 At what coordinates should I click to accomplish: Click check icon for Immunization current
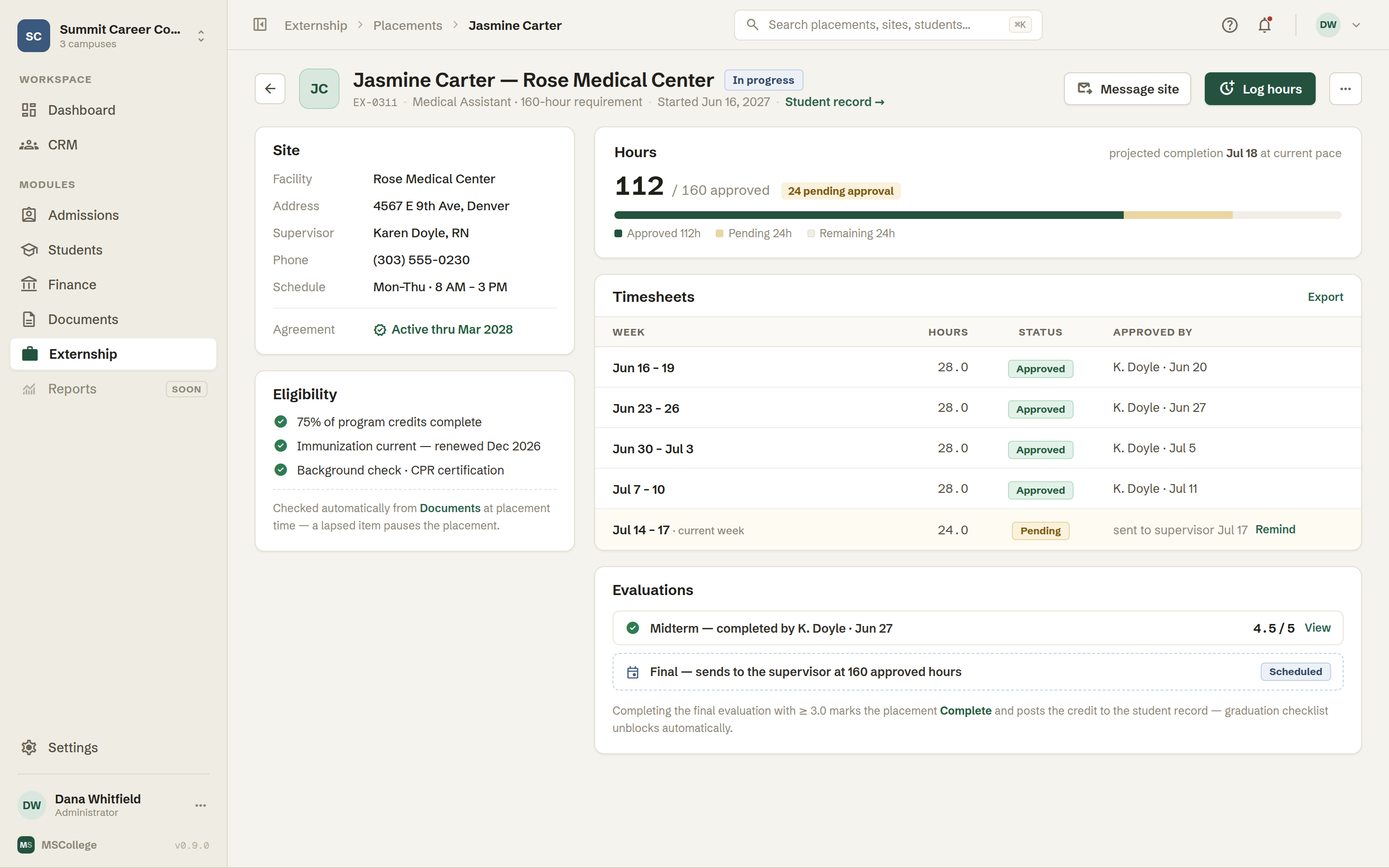click(x=281, y=446)
